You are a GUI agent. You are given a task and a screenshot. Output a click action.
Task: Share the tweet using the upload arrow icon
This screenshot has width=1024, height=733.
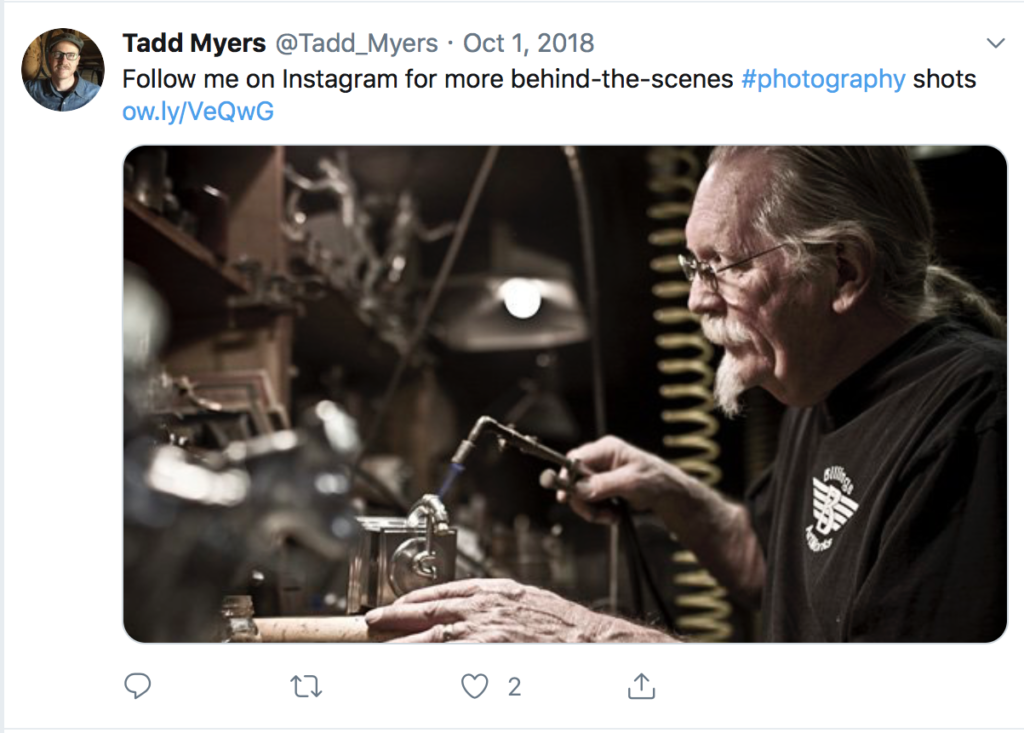pos(641,686)
